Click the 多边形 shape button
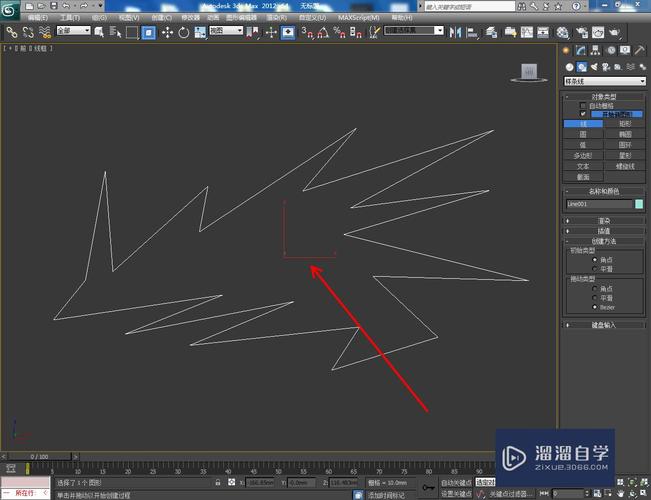 pos(583,156)
